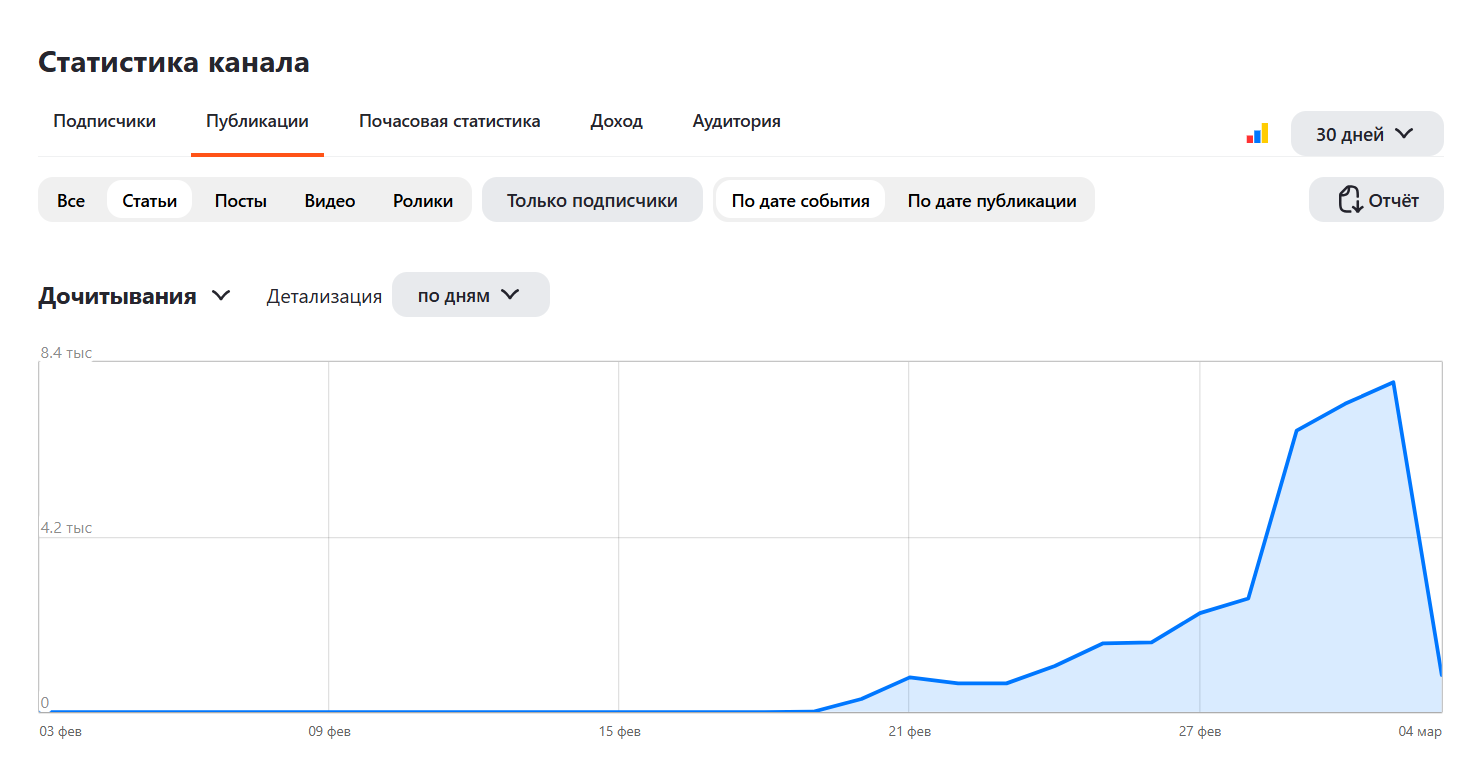Open the Аудитория tab
This screenshot has height=766, width=1459.
[736, 121]
